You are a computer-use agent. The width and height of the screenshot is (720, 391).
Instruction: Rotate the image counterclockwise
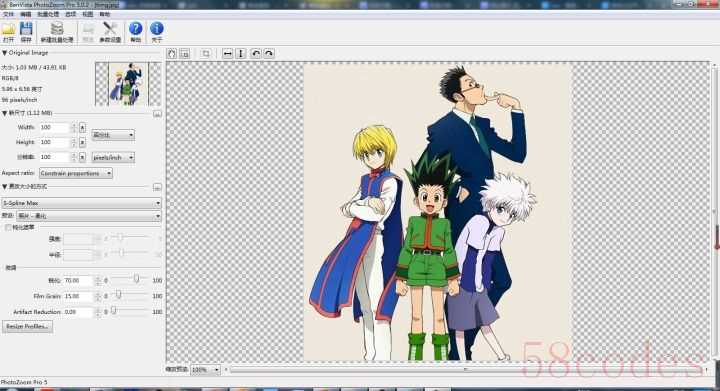pyautogui.click(x=256, y=54)
